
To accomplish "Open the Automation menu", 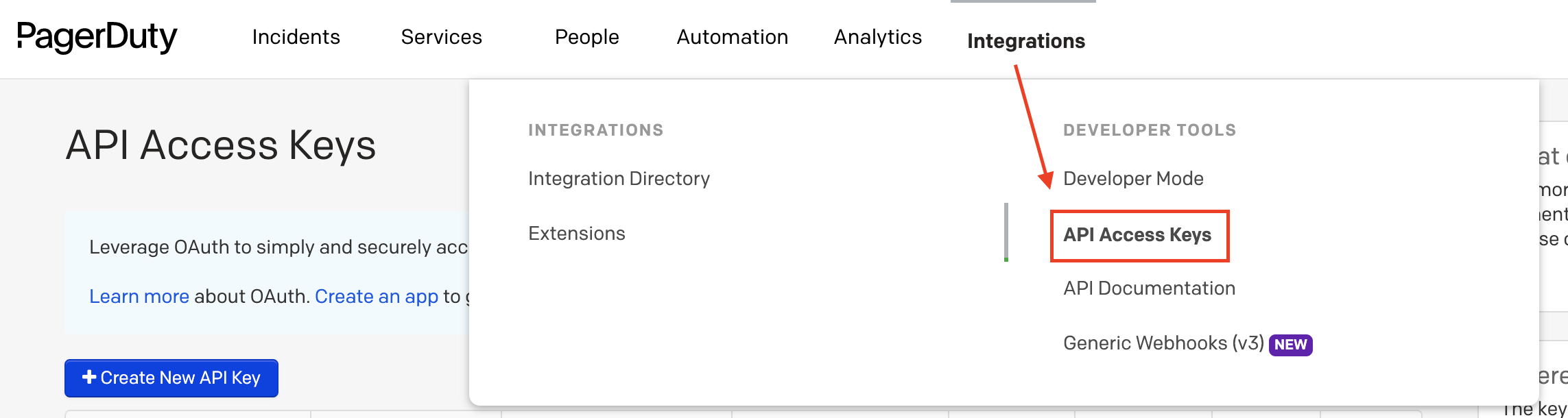I will pos(733,37).
